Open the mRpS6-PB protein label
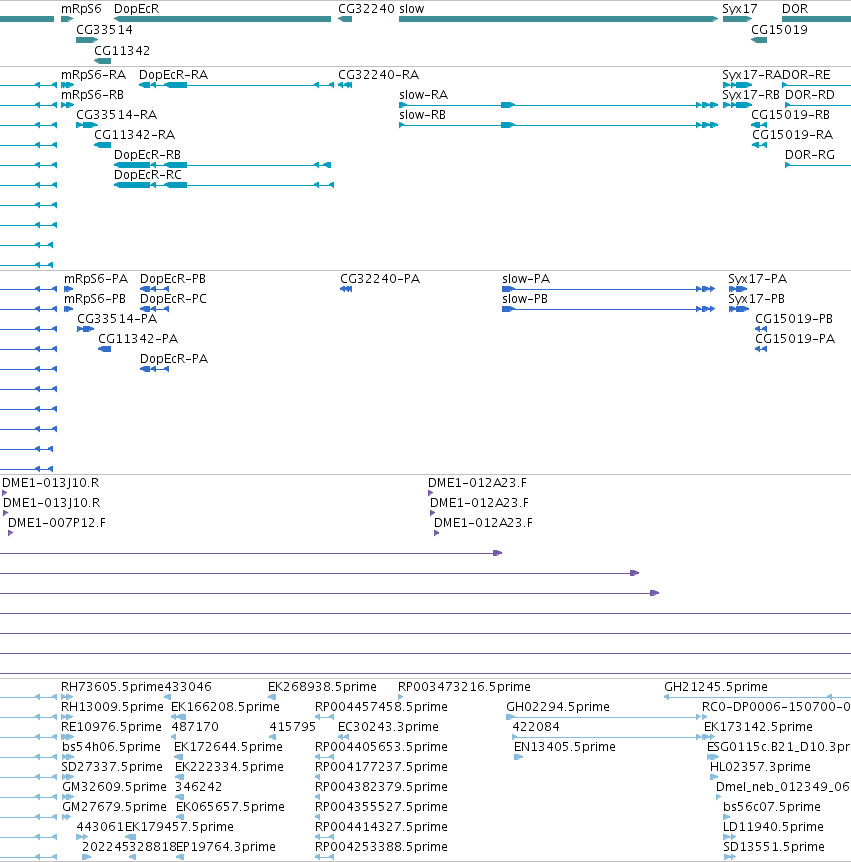 [x=95, y=299]
